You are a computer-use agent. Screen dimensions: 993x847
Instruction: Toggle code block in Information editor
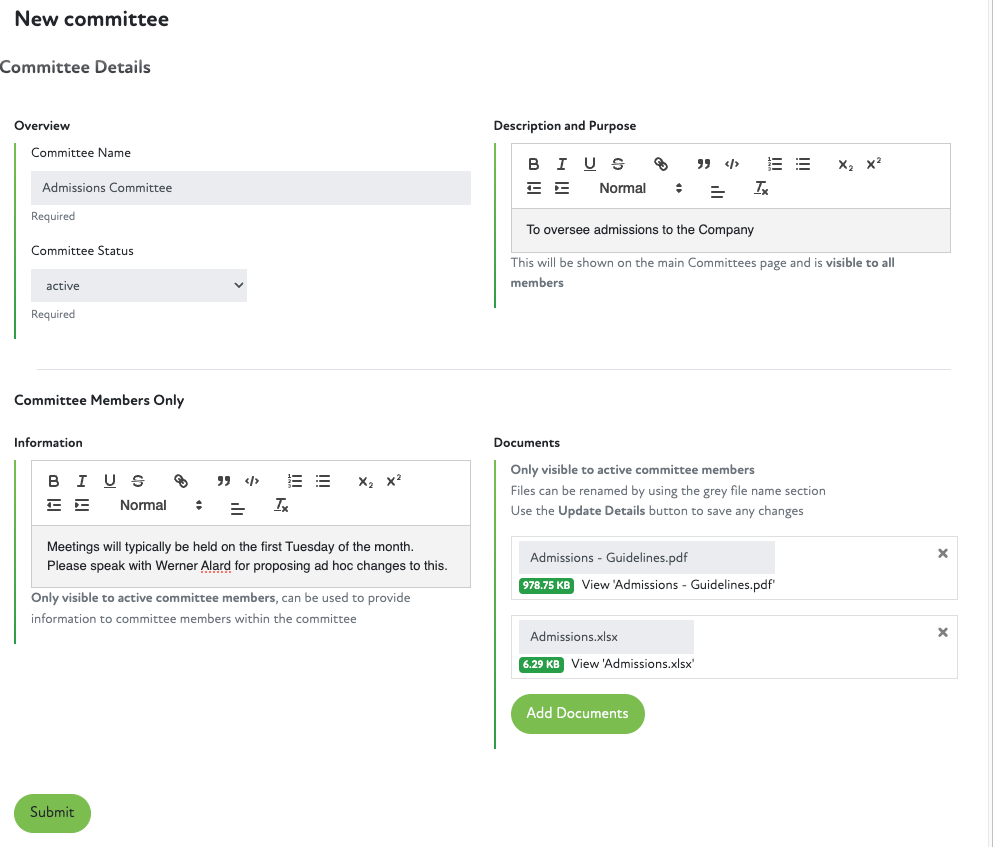252,481
